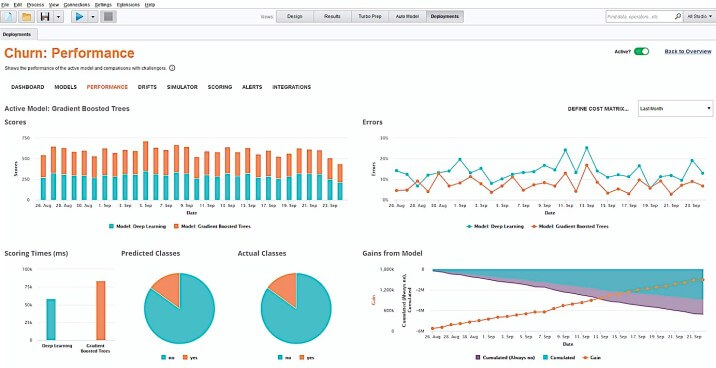Open the Edit menu
The image size is (716, 368).
click(x=18, y=5)
